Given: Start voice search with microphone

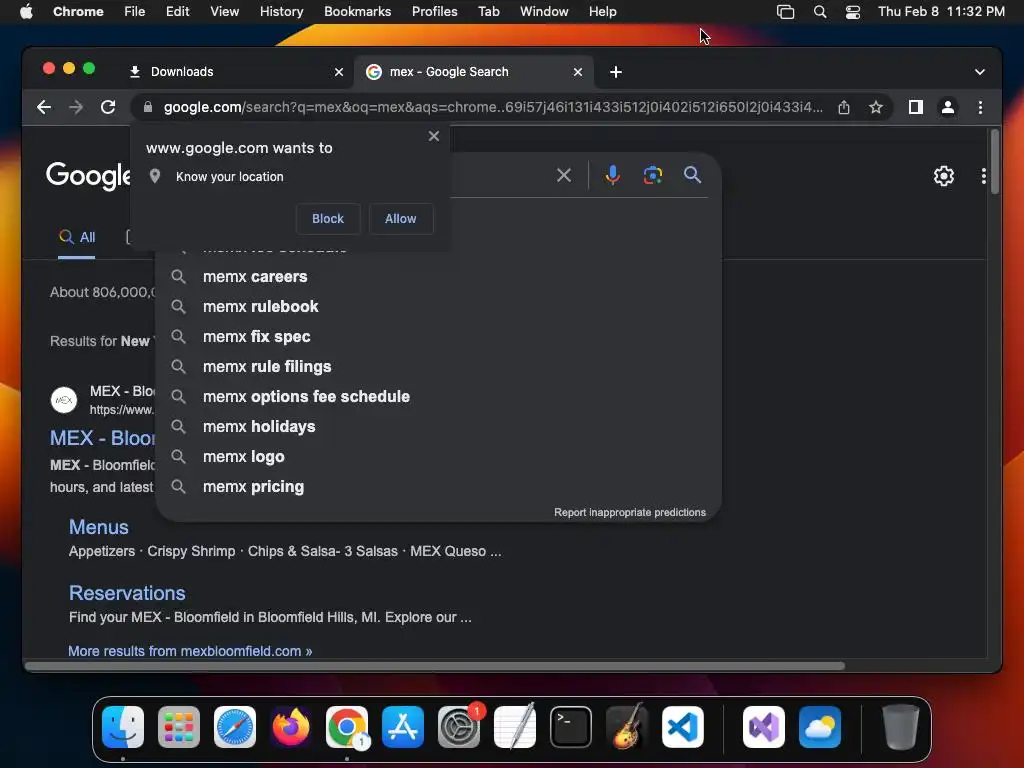Looking at the screenshot, I should (613, 175).
